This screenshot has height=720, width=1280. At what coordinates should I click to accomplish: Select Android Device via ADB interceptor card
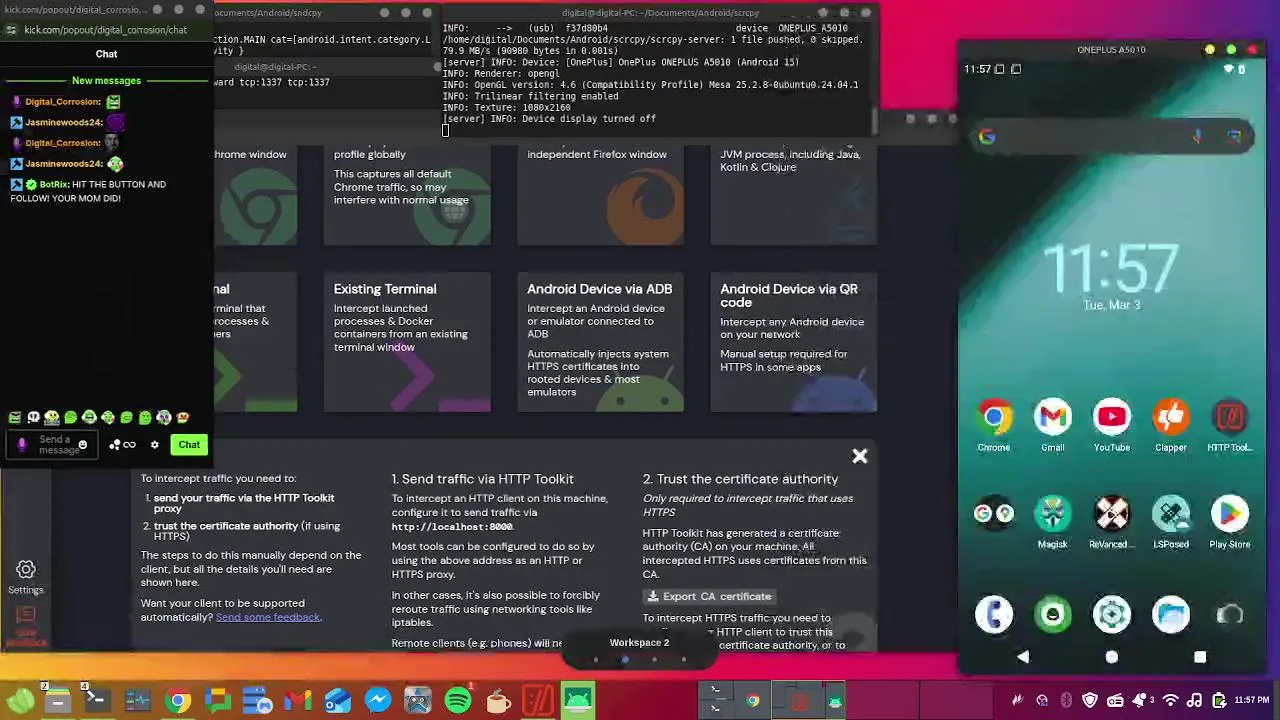point(600,340)
